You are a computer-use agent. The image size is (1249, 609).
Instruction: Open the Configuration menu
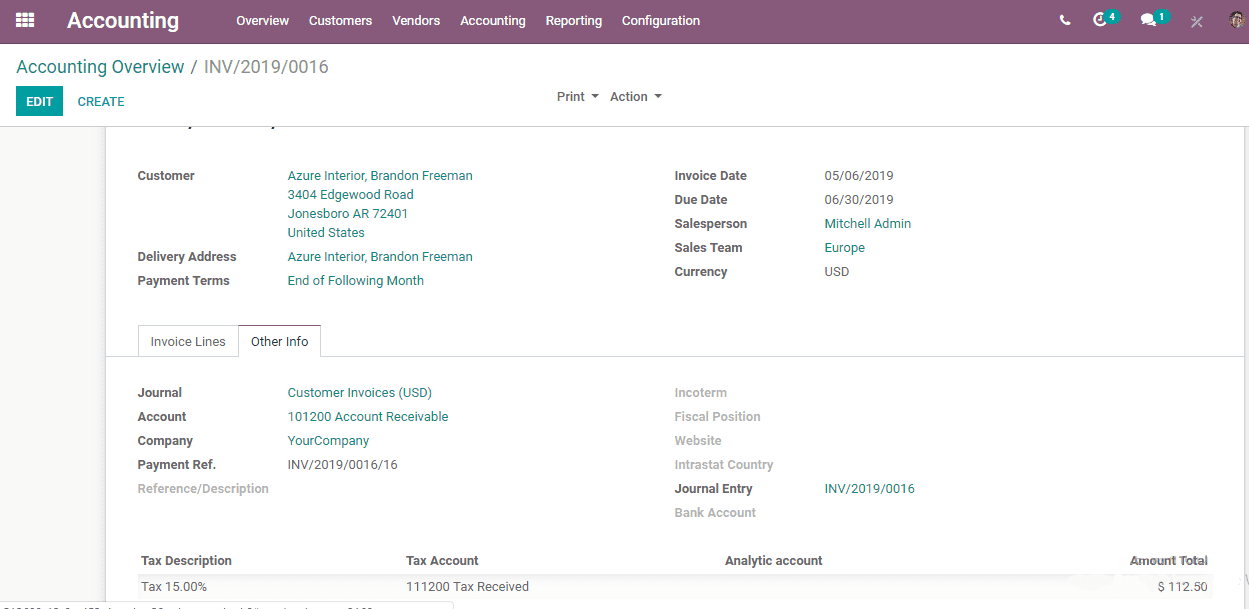pos(661,20)
